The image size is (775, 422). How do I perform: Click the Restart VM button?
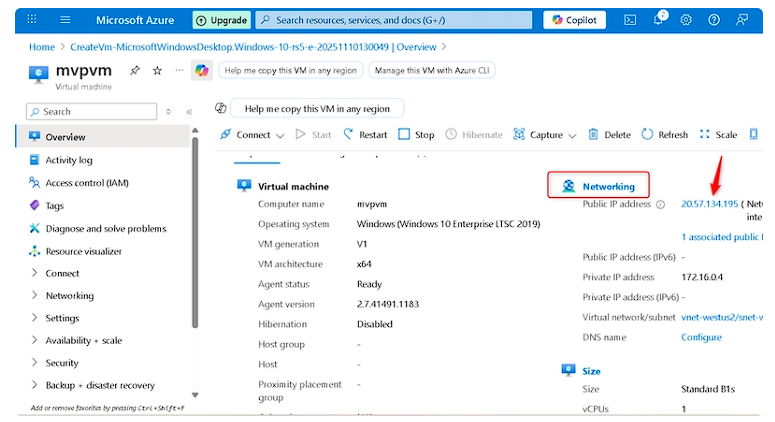[x=365, y=135]
